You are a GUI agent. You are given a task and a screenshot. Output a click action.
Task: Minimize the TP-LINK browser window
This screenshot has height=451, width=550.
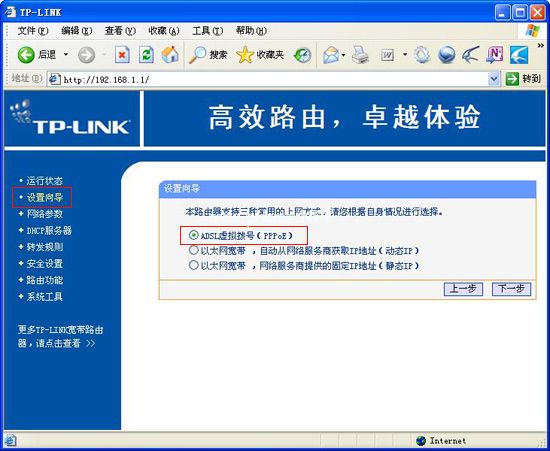(x=502, y=13)
